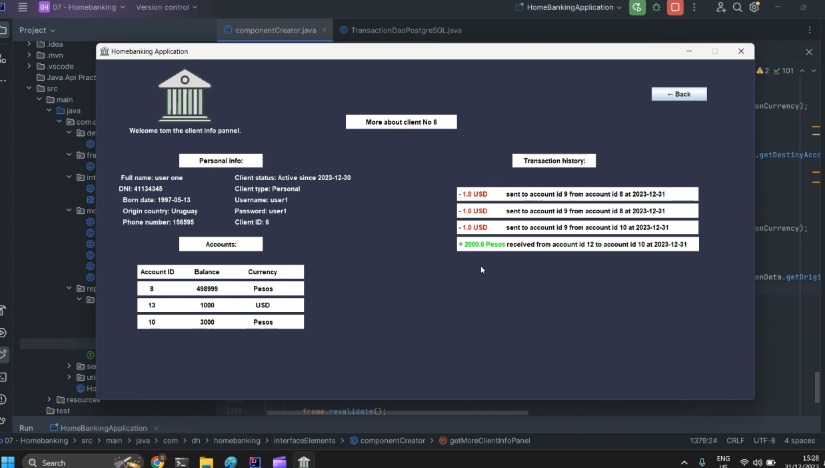Stop the running application red button
This screenshot has height=468, width=825.
[675, 7]
